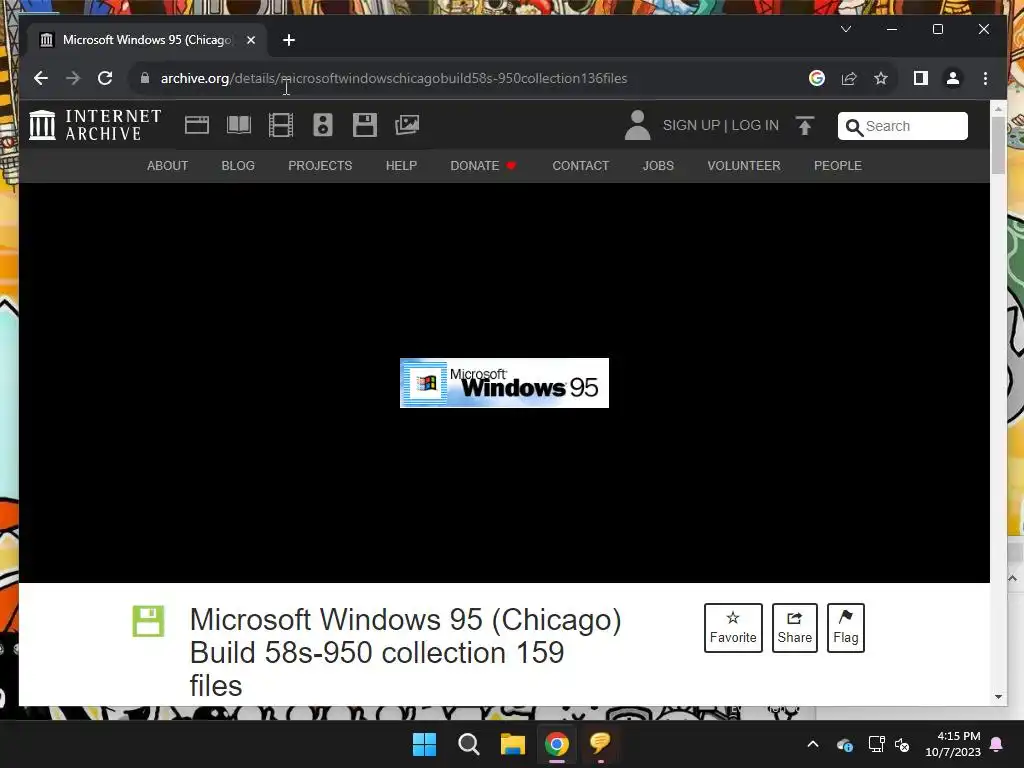Click the notification bell icon
The image size is (1024, 768).
[x=997, y=744]
